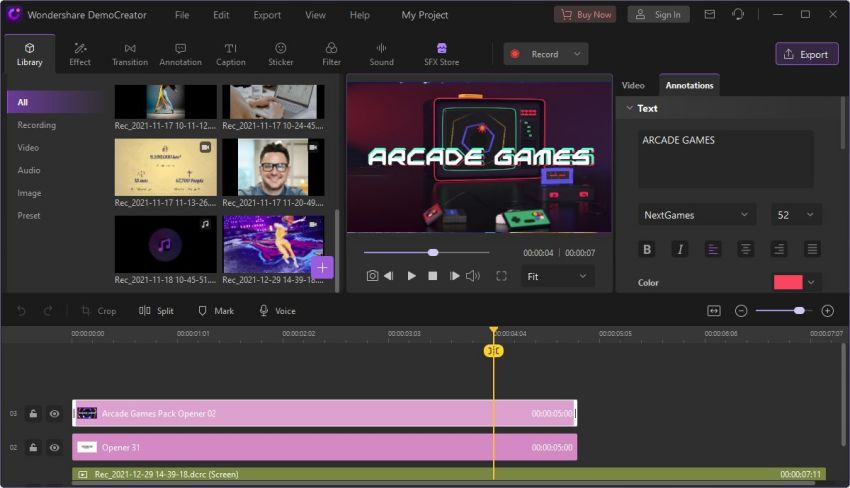The width and height of the screenshot is (850, 488).
Task: Zoom in the timeline
Action: 827,311
